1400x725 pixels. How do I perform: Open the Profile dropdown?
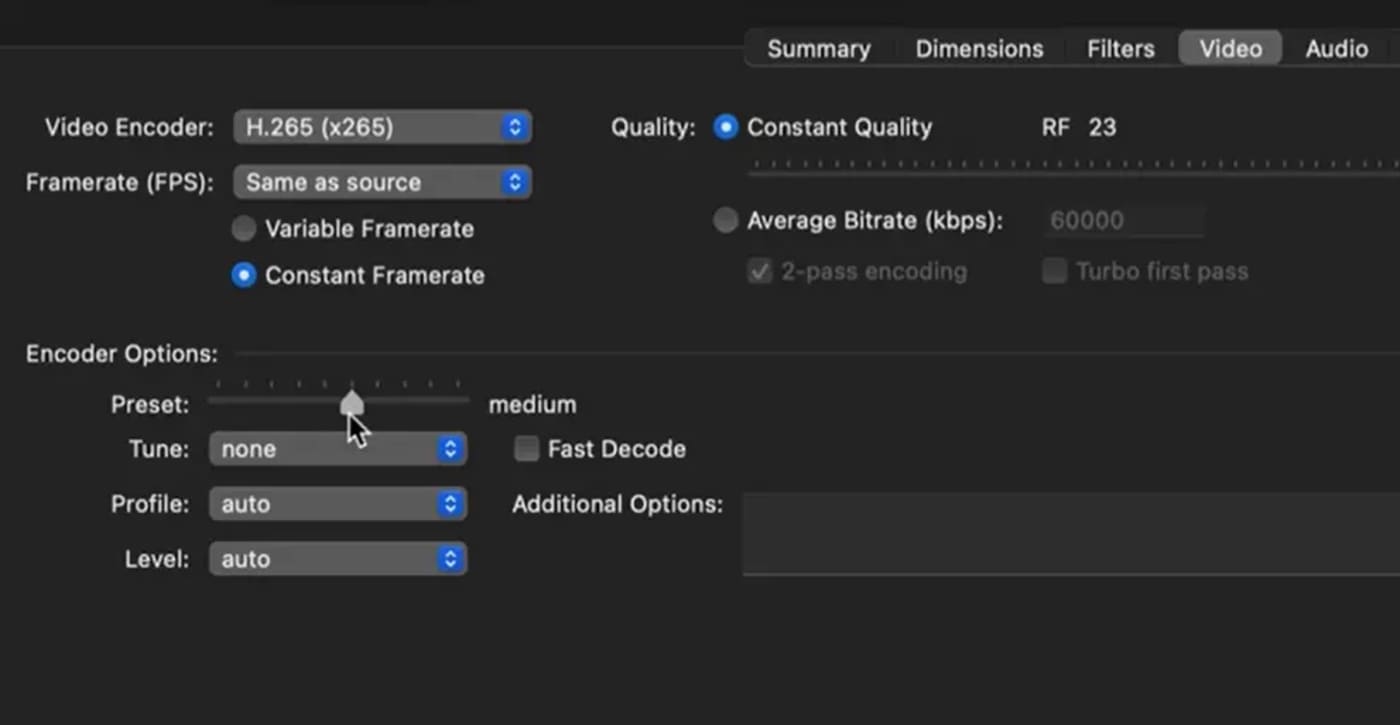click(x=338, y=504)
